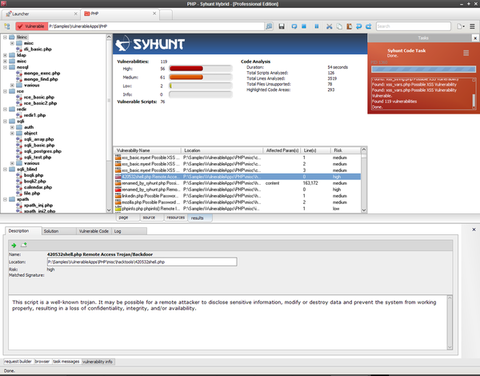Click the undo arrow icon
The height and width of the screenshot is (376, 480).
click(x=359, y=26)
